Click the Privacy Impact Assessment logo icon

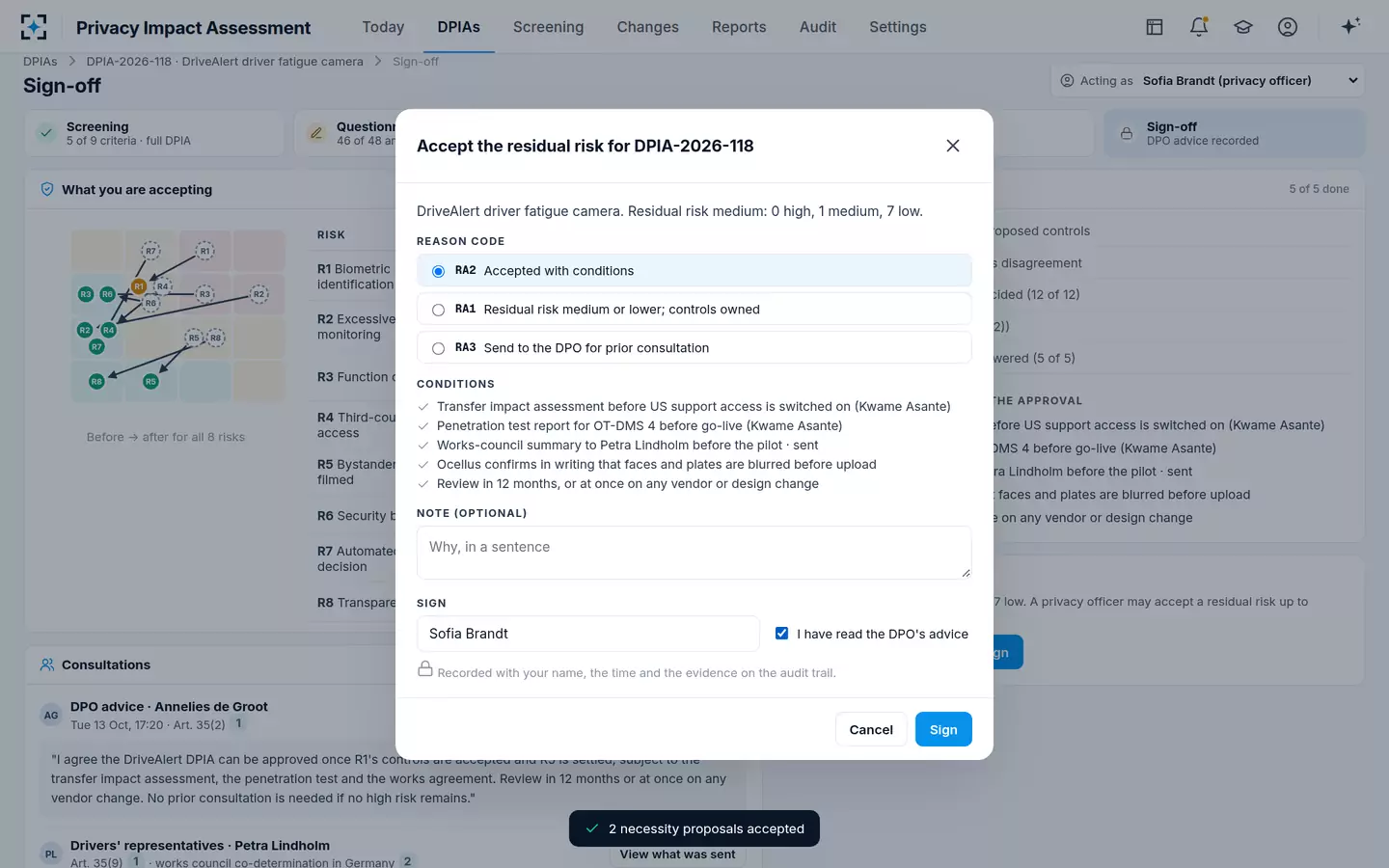[34, 27]
